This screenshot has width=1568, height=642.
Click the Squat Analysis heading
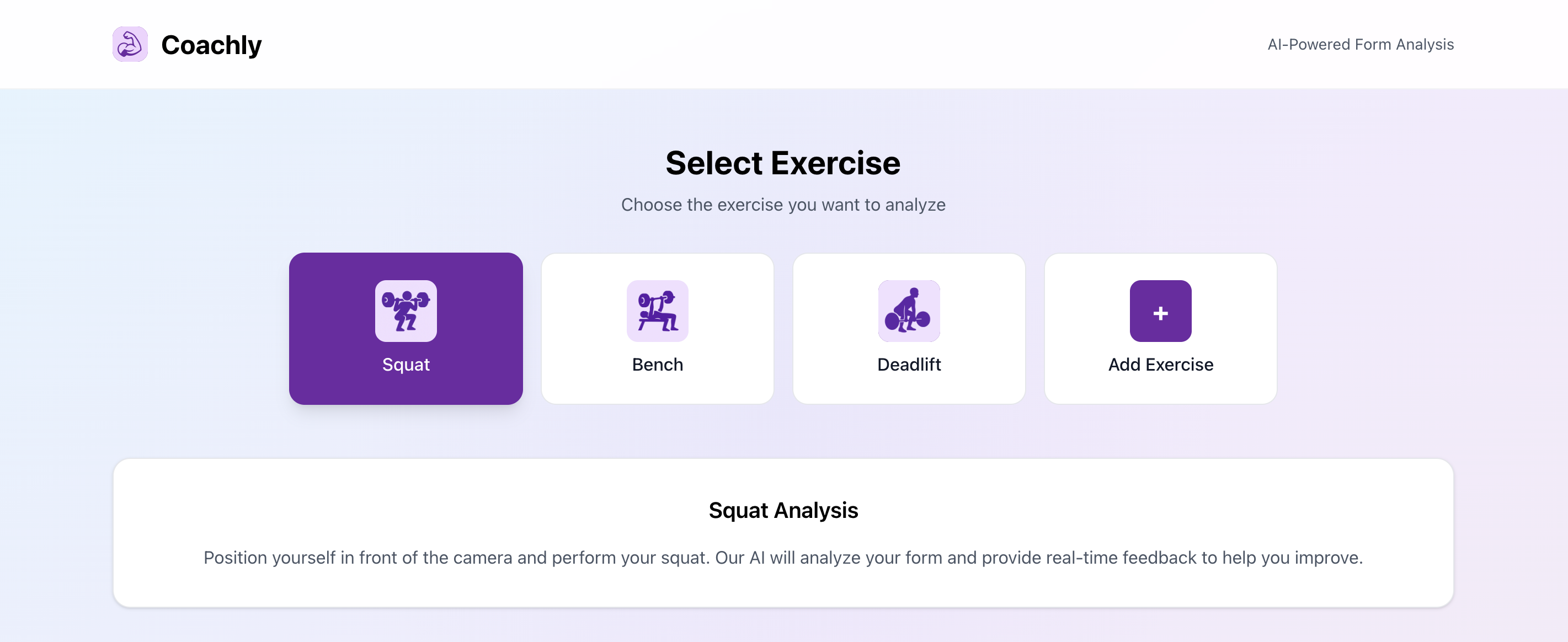[x=783, y=510]
